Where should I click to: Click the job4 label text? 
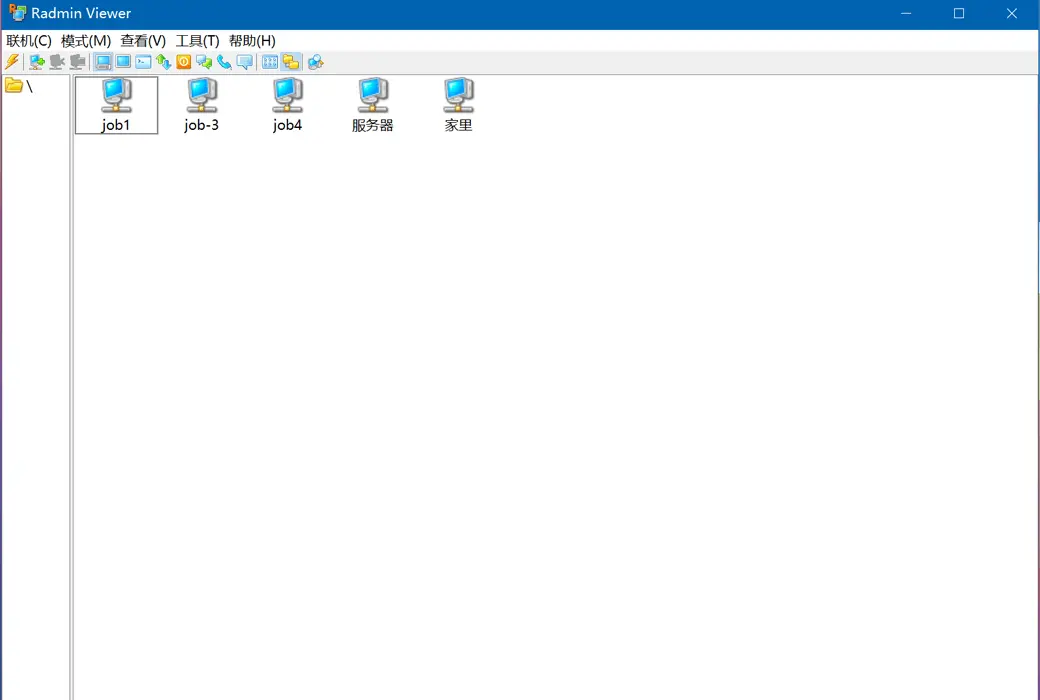click(x=287, y=125)
